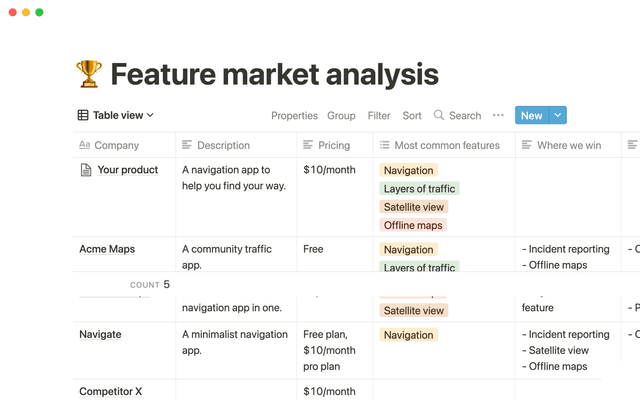Open the Properties menu
Screen dimensions: 640x400
tap(294, 116)
